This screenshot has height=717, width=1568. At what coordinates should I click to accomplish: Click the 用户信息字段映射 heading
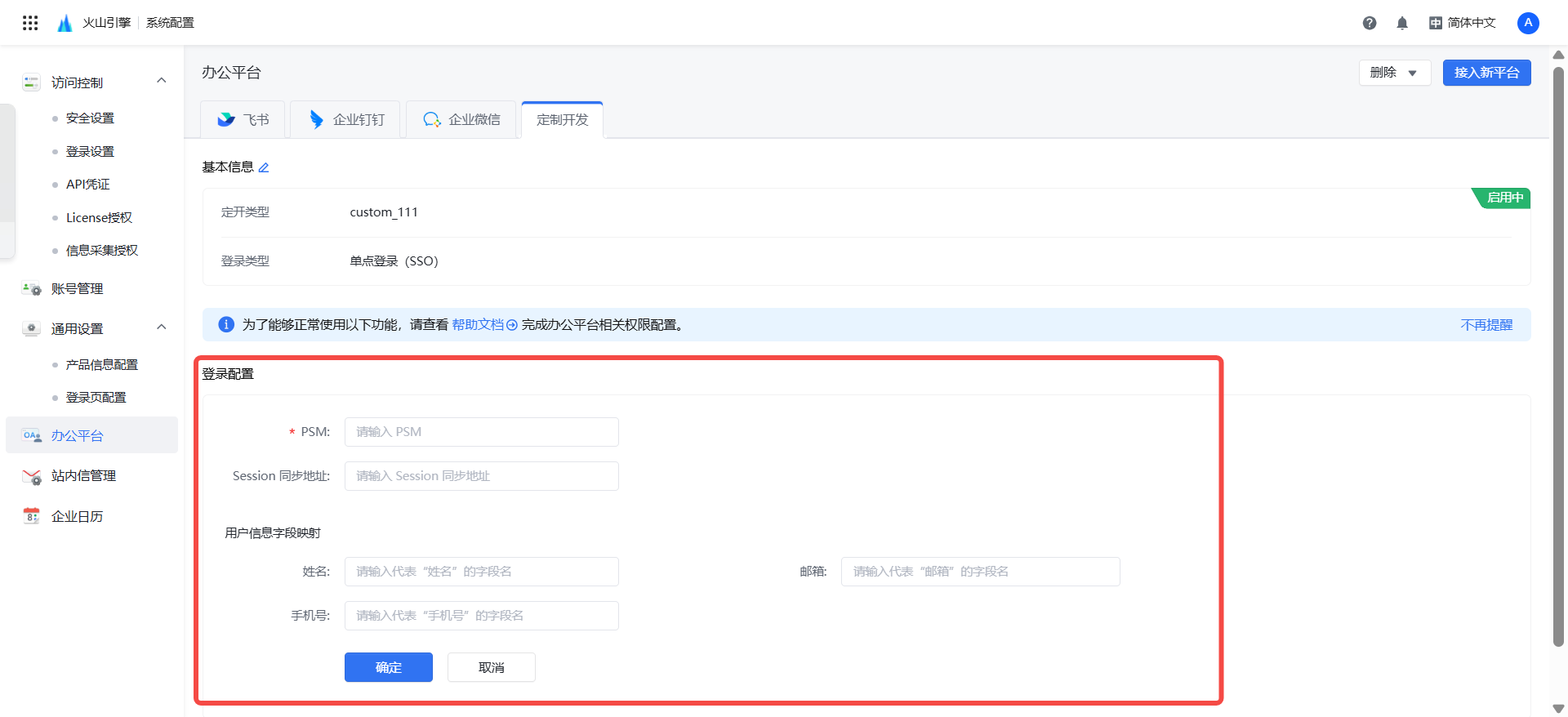tap(273, 533)
